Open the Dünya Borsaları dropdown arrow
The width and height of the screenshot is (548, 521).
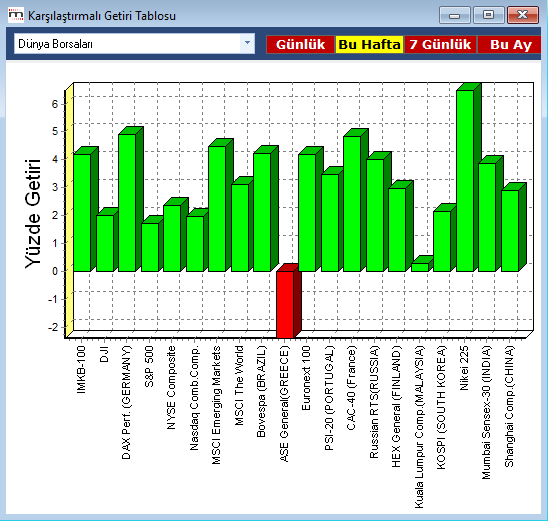click(x=247, y=43)
